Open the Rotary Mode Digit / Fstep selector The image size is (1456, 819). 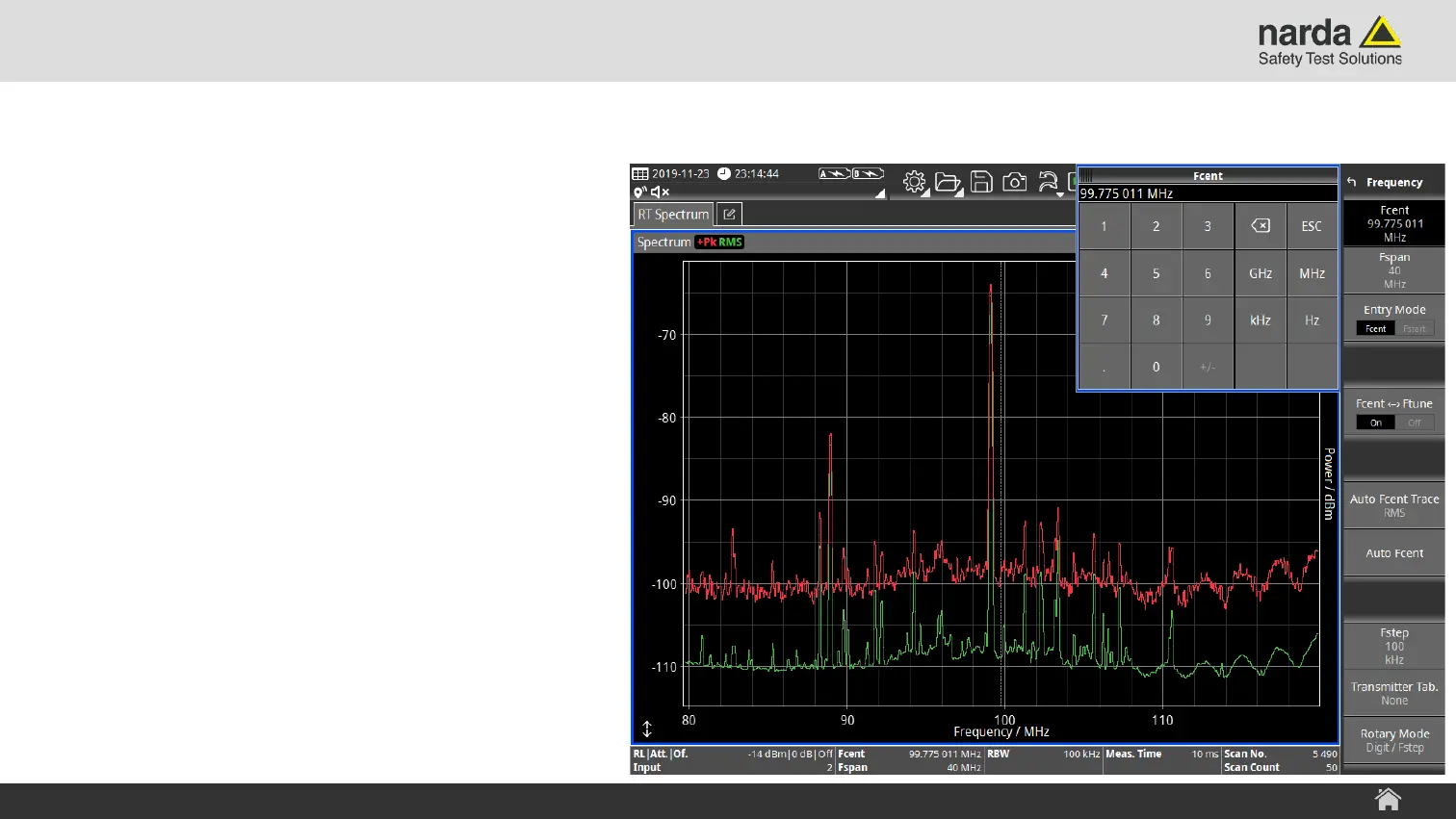click(1394, 740)
